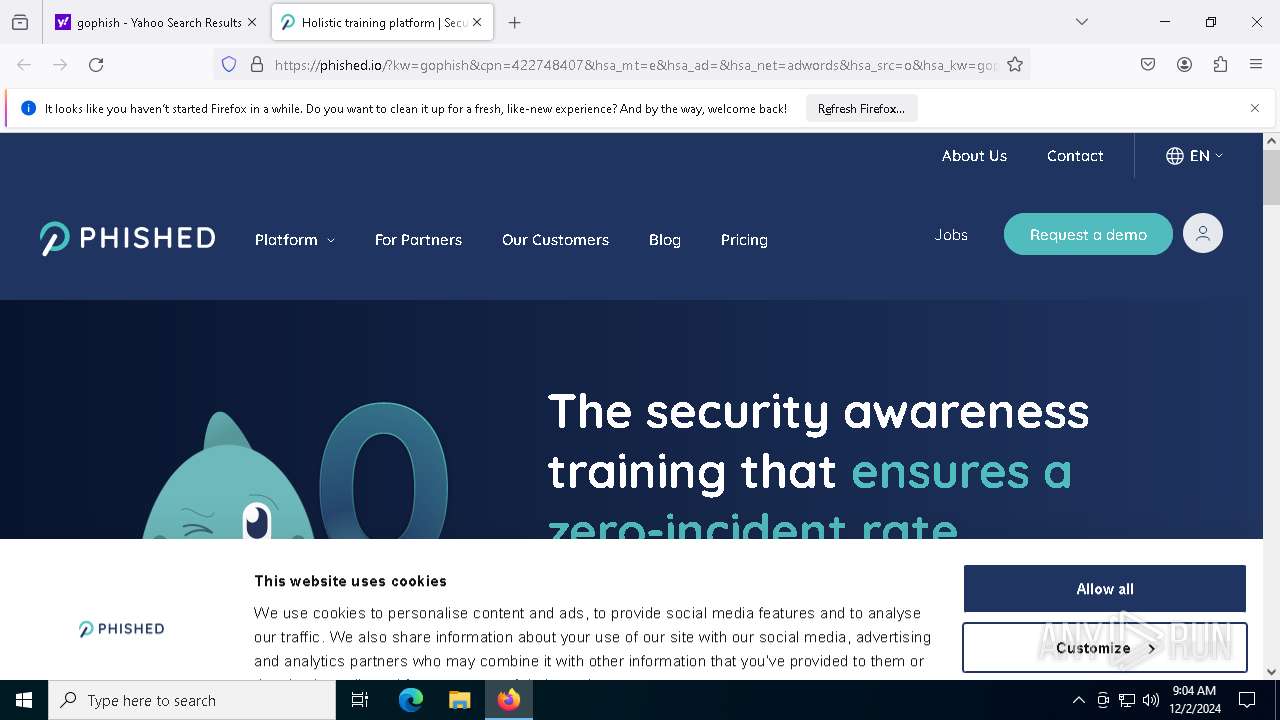Click the Refresh Firefox... button
This screenshot has width=1280, height=720.
pos(861,108)
